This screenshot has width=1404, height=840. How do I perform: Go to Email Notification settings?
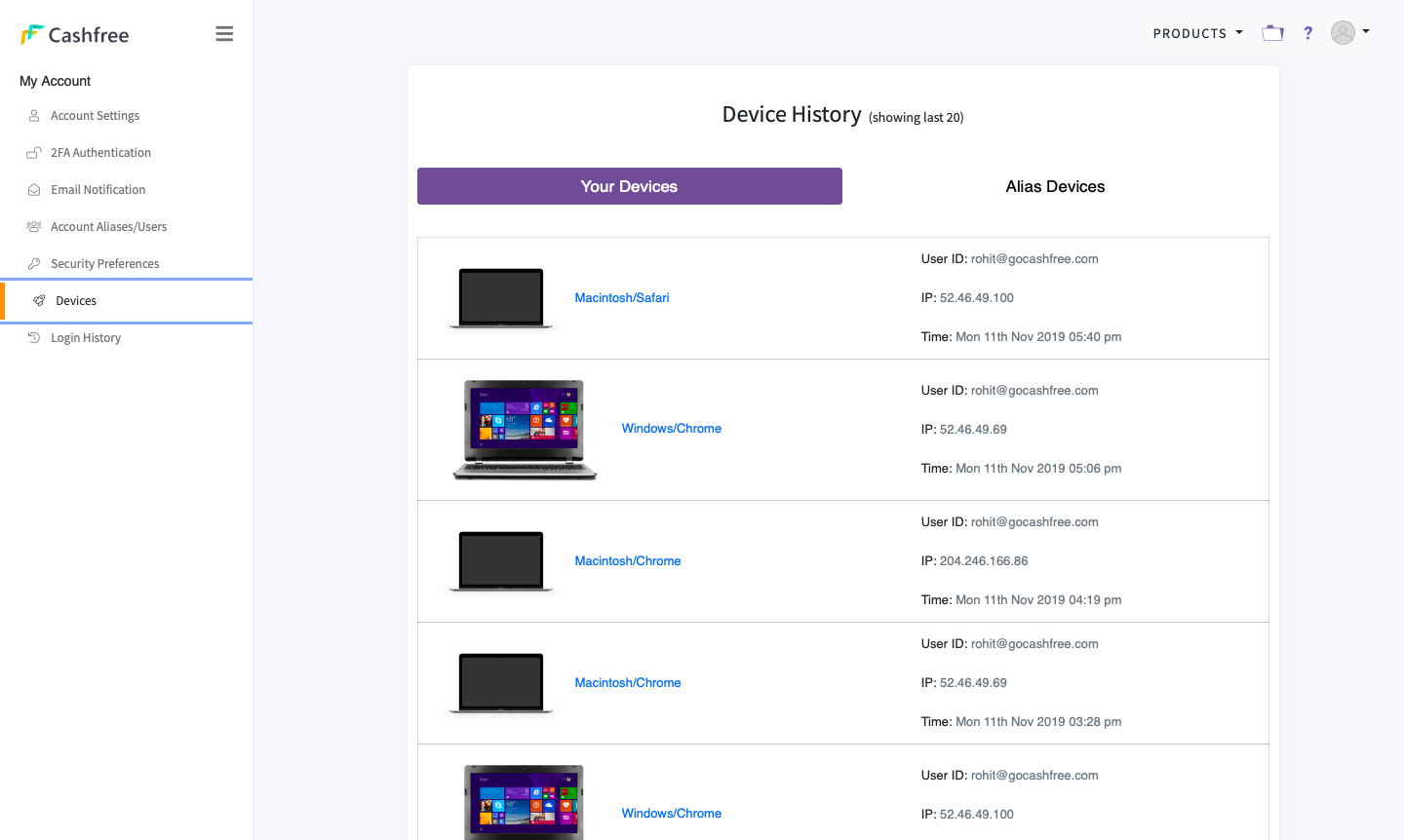click(x=98, y=190)
